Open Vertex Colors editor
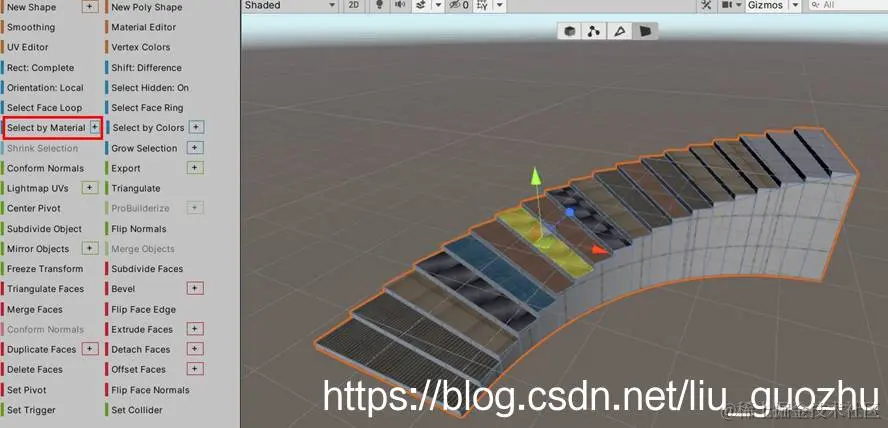The height and width of the screenshot is (428, 888). point(140,48)
